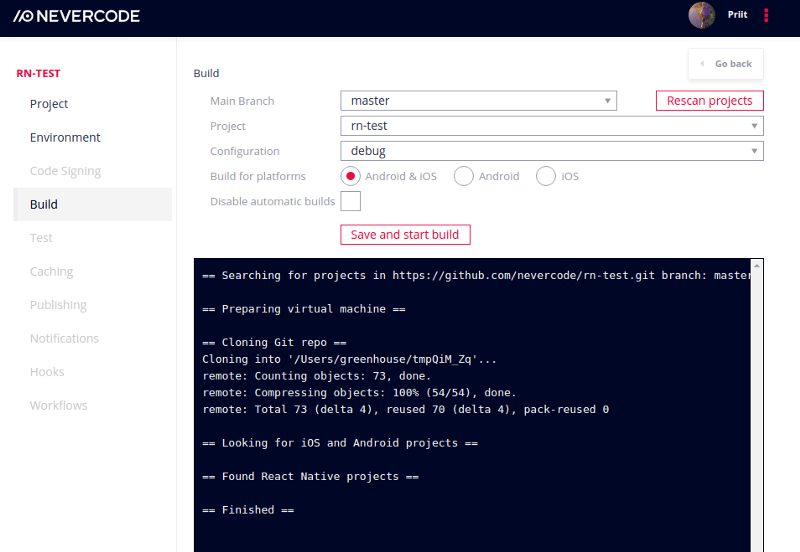Open the Workflows sidebar item
This screenshot has width=800, height=552.
(59, 405)
